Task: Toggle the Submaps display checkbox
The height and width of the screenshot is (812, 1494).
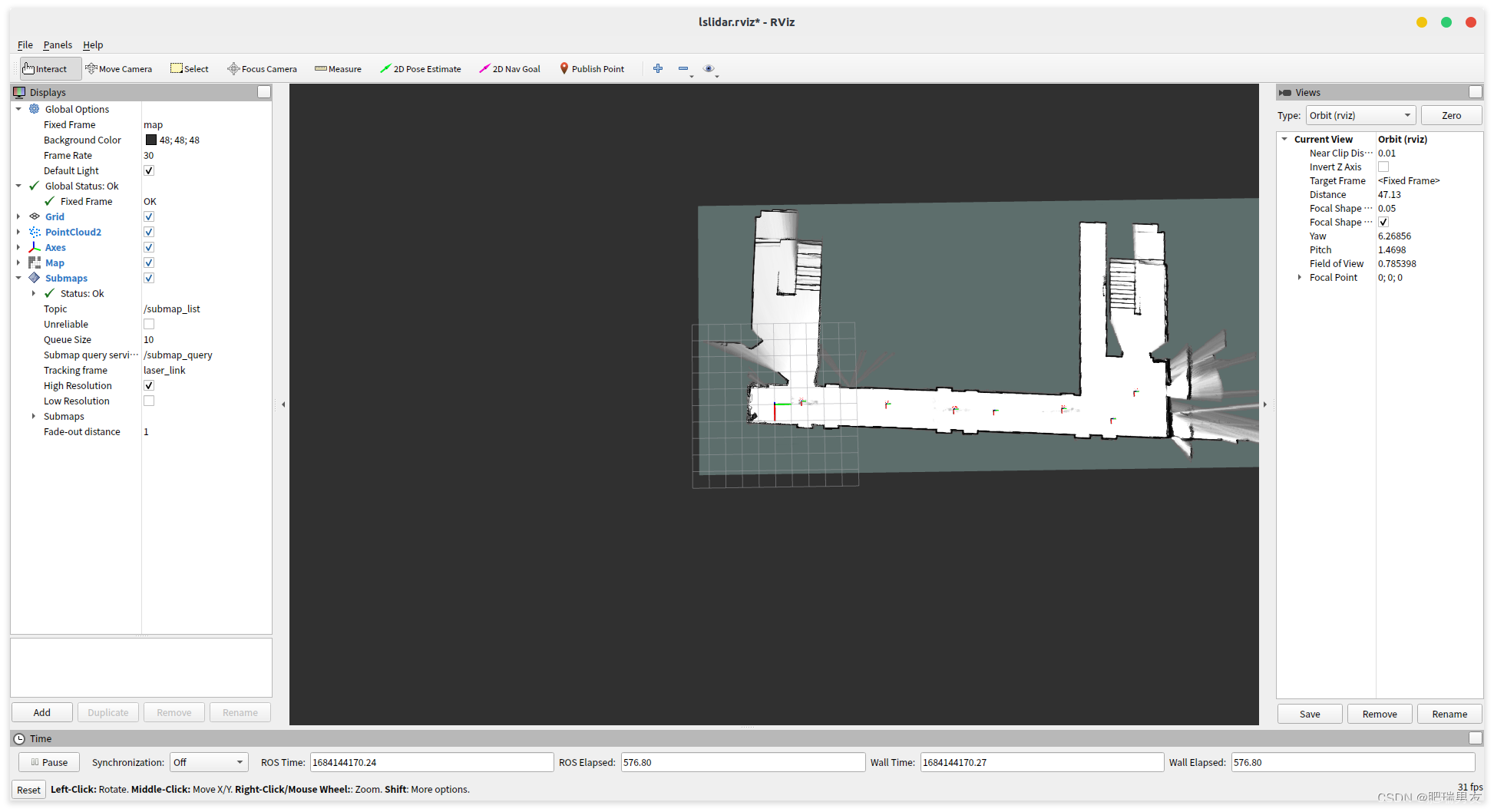Action: pyautogui.click(x=149, y=278)
